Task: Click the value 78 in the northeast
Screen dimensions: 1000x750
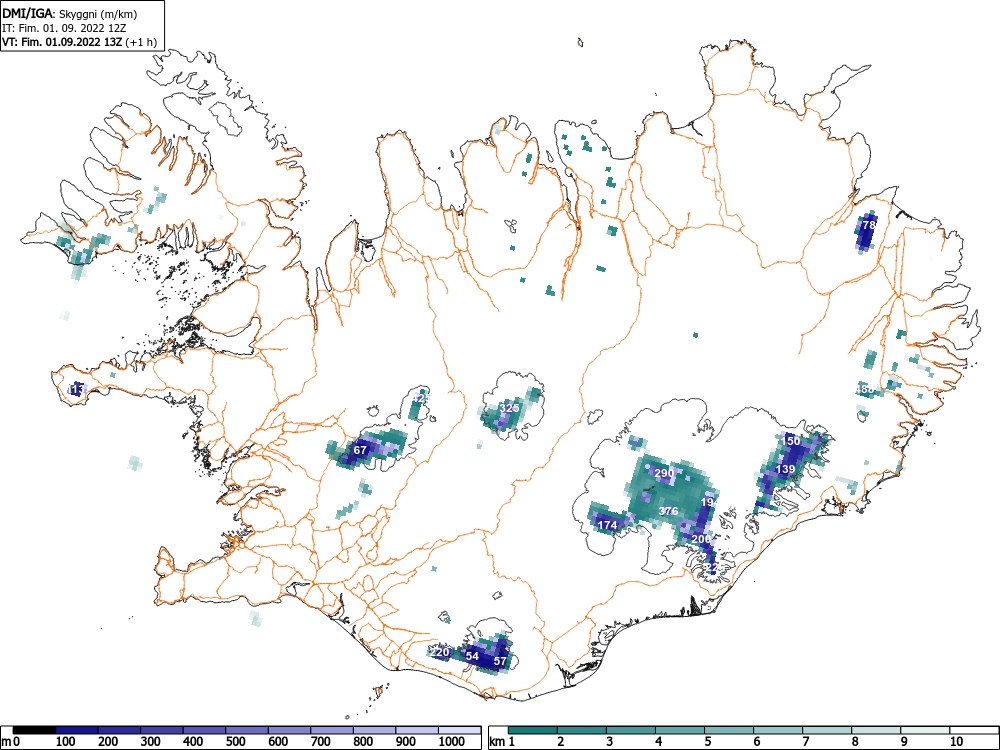Action: click(869, 224)
